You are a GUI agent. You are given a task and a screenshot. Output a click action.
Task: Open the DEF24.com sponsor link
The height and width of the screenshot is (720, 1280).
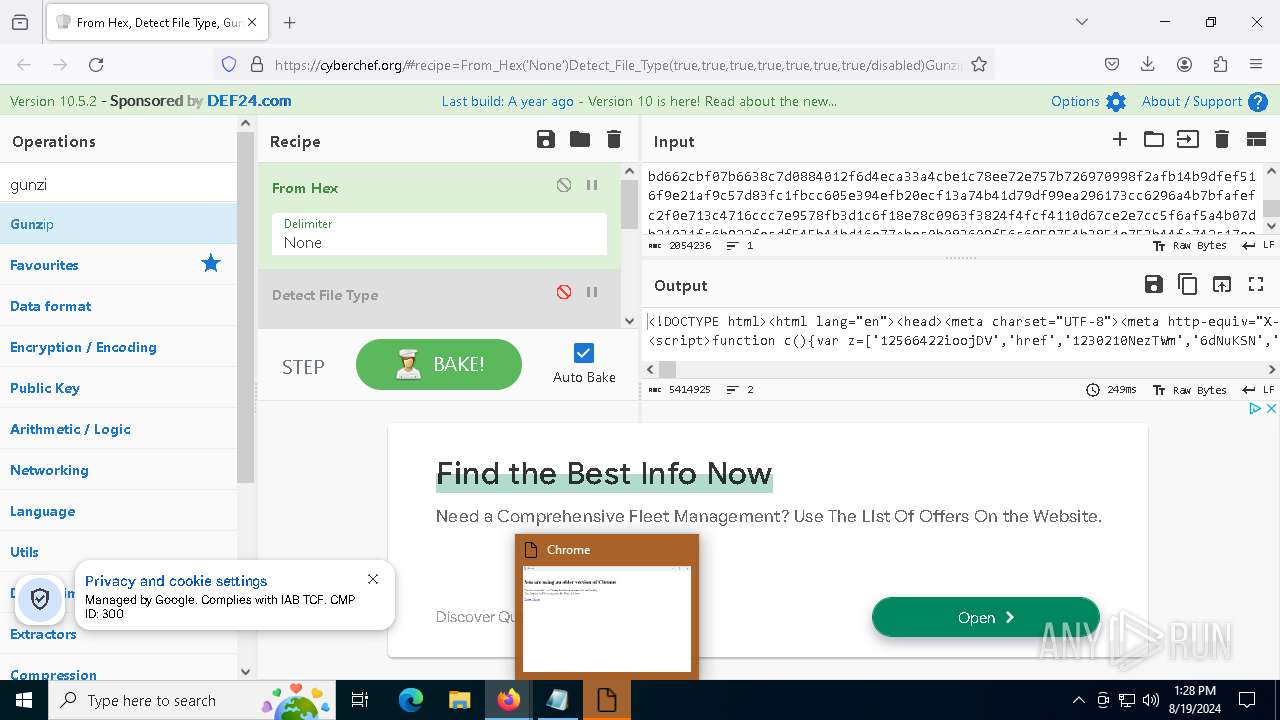[249, 101]
